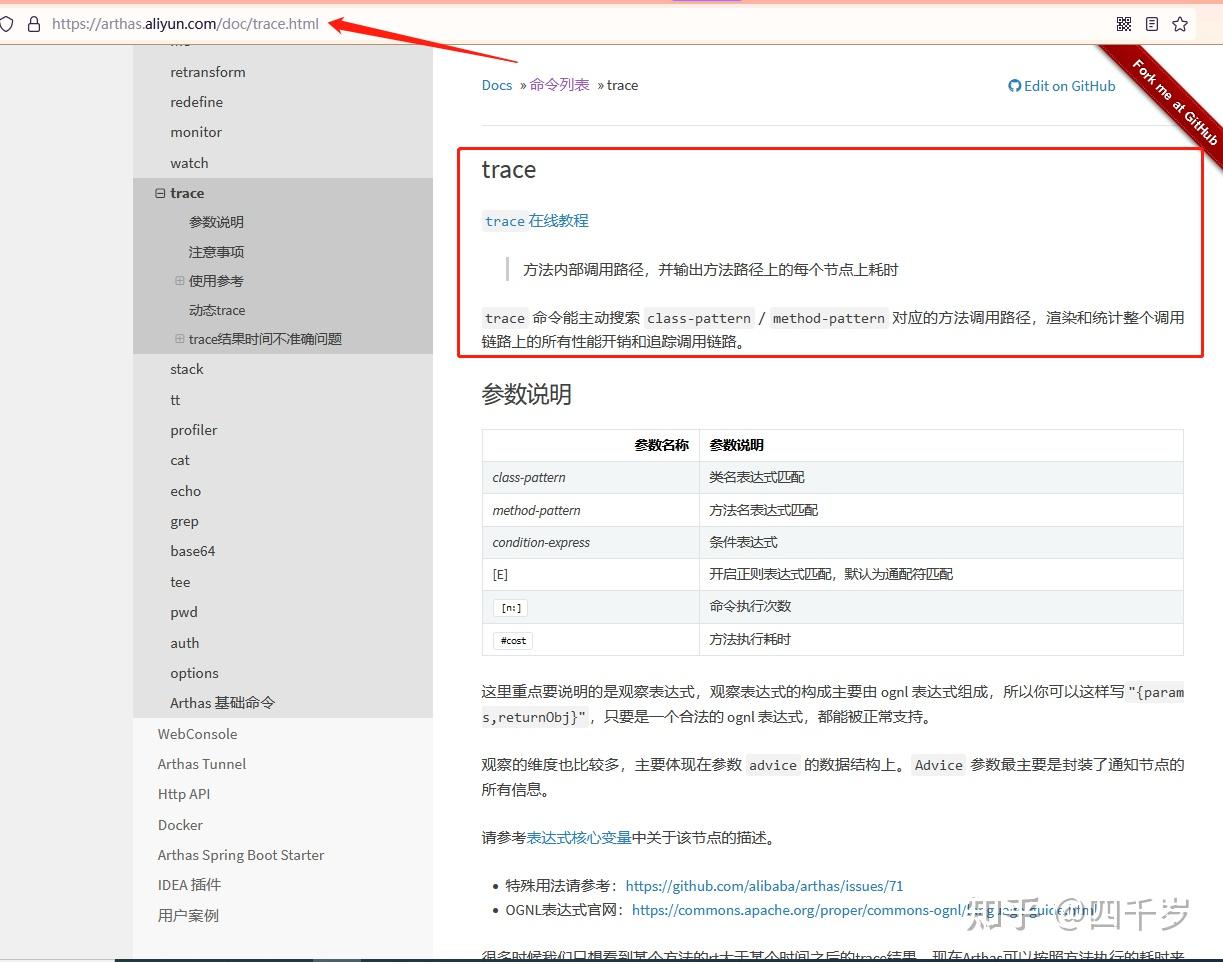This screenshot has width=1223, height=962.
Task: Select 动态trace in the sidebar
Action: point(217,310)
